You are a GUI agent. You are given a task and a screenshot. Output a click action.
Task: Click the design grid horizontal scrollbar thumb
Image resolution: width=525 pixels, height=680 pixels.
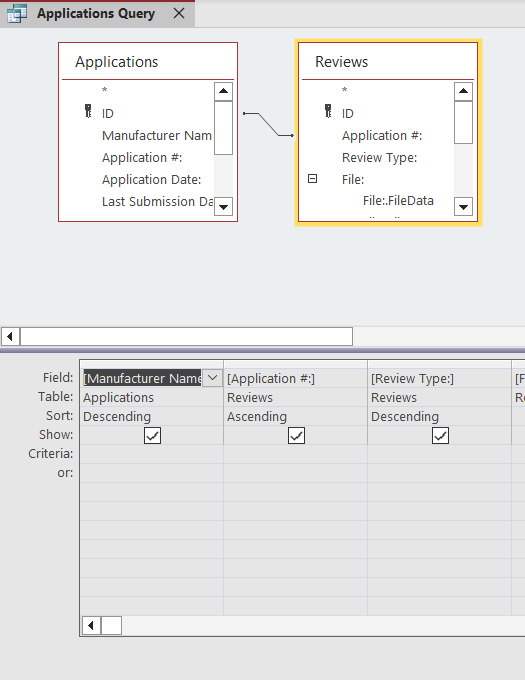click(111, 625)
